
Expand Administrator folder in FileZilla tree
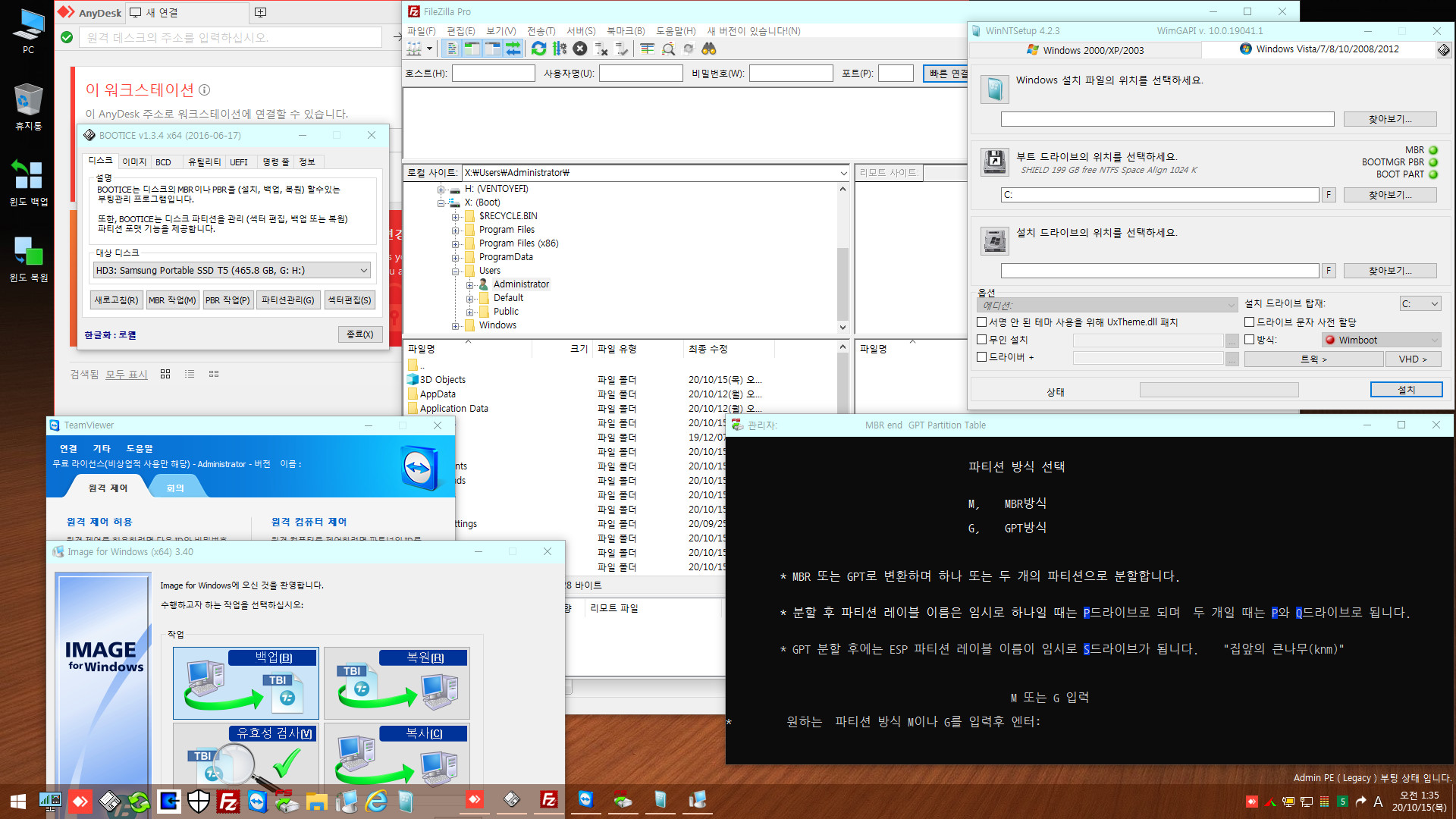(x=469, y=284)
